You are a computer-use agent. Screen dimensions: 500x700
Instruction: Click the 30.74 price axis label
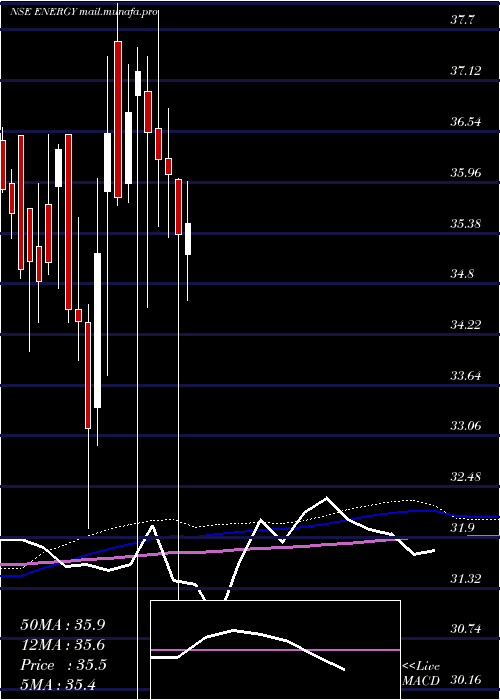click(465, 629)
